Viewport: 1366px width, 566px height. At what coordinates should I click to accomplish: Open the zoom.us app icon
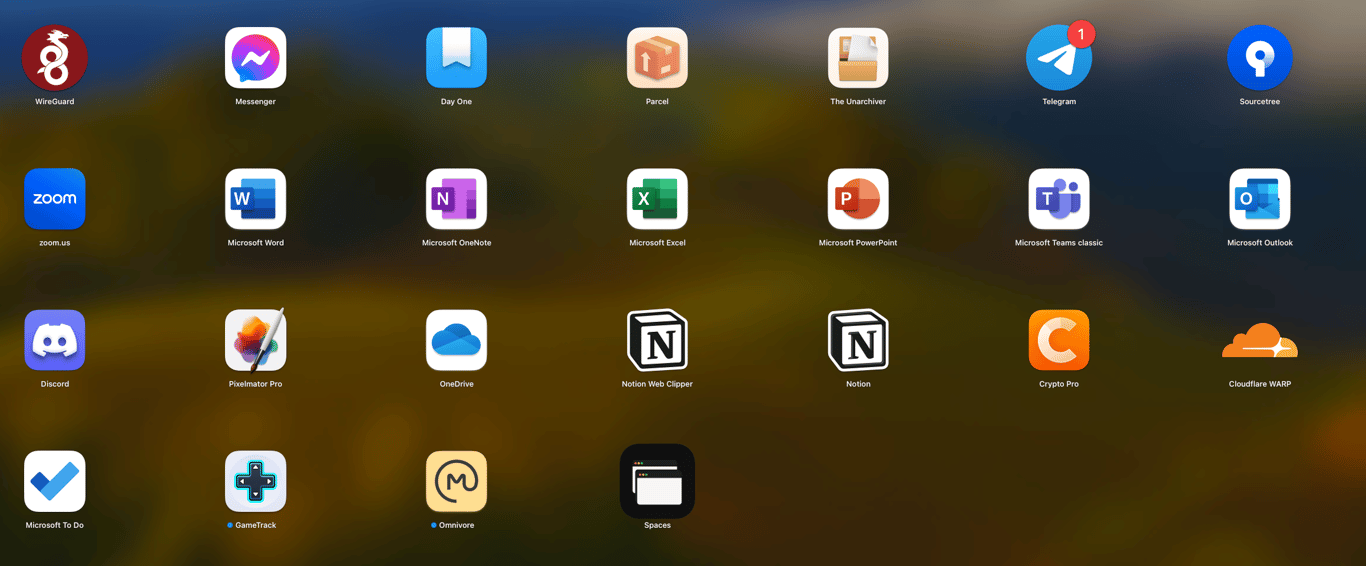coord(55,199)
